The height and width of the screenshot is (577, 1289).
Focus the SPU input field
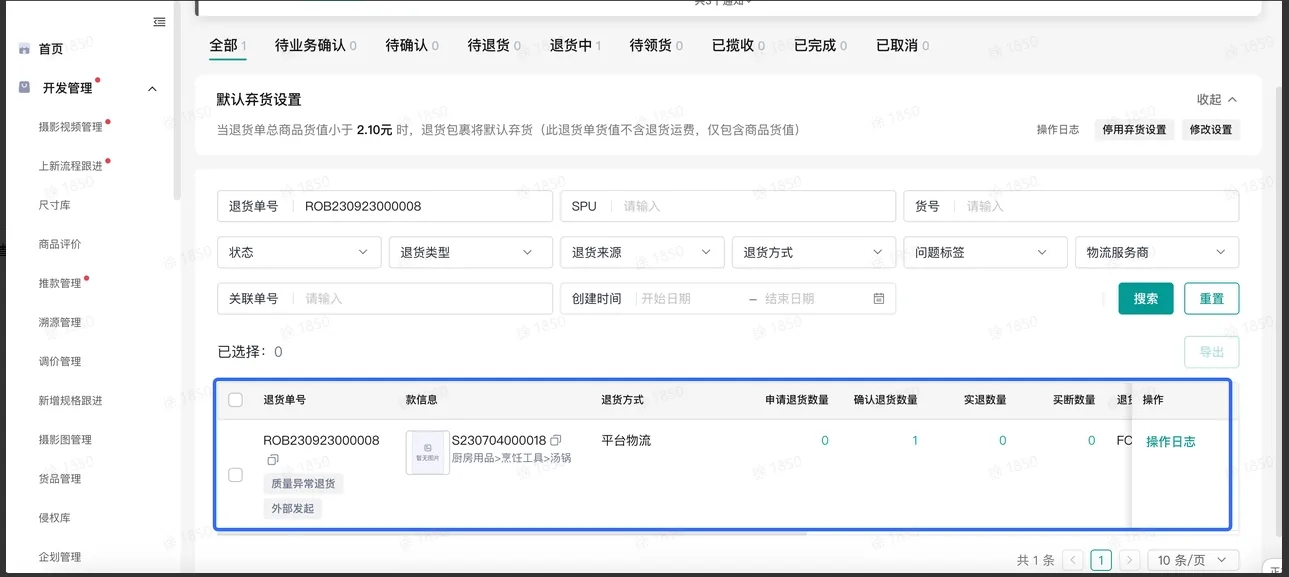728,206
